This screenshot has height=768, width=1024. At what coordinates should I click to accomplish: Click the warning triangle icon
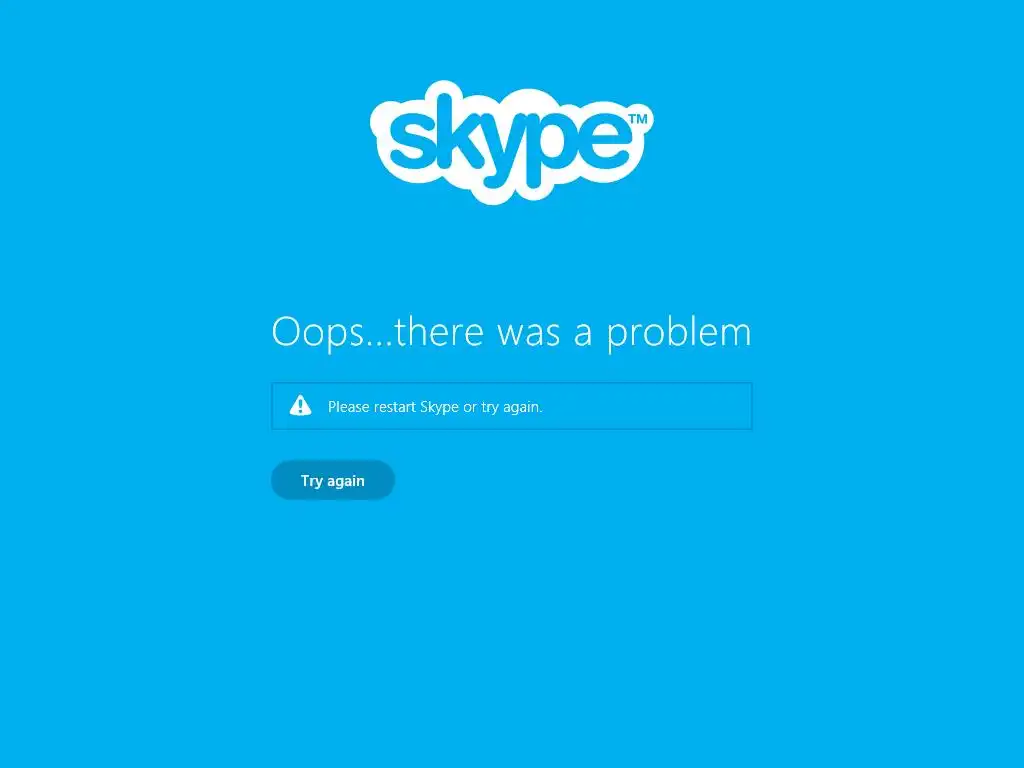point(300,406)
